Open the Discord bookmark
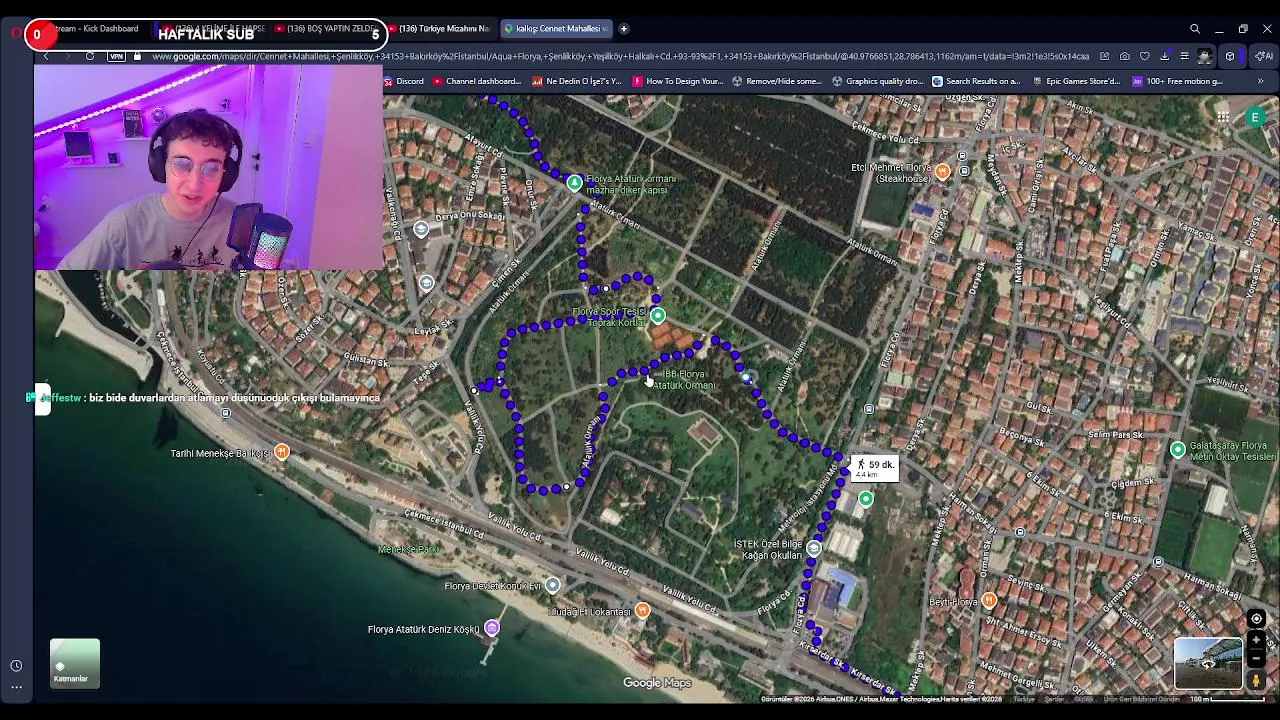 (404, 81)
